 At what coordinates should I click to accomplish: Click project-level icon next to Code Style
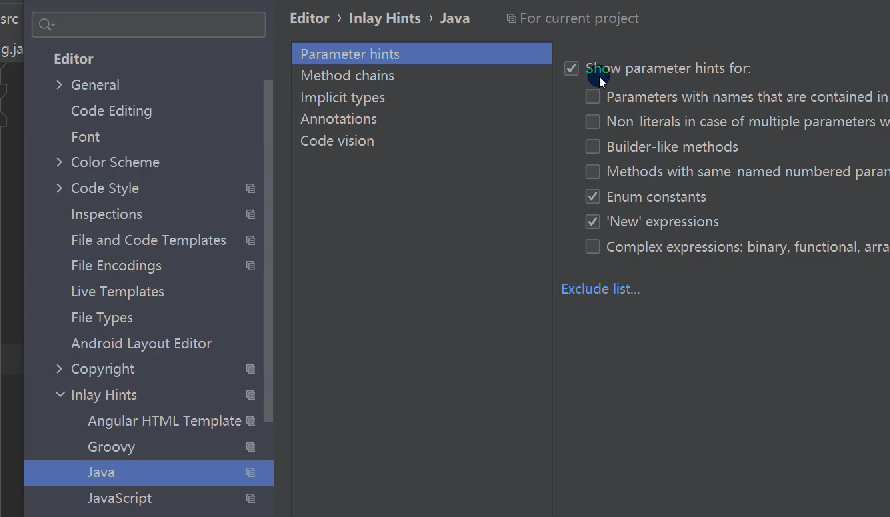[x=250, y=188]
